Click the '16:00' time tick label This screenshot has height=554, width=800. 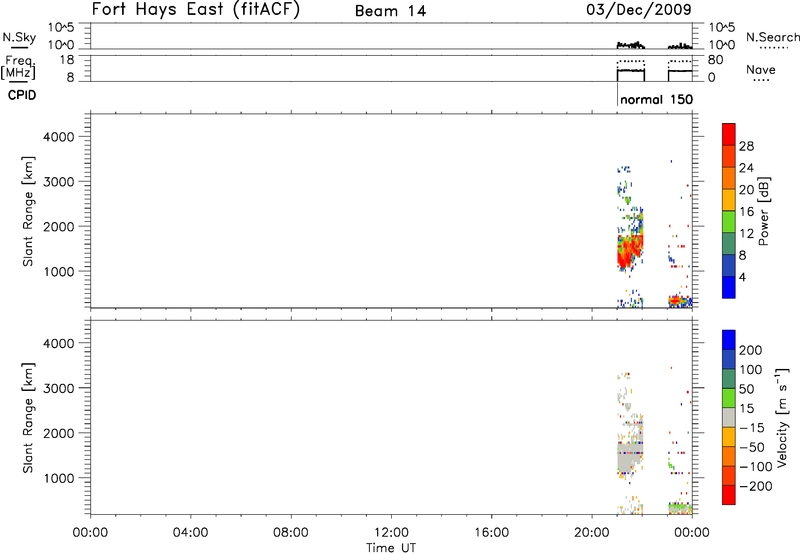click(491, 533)
